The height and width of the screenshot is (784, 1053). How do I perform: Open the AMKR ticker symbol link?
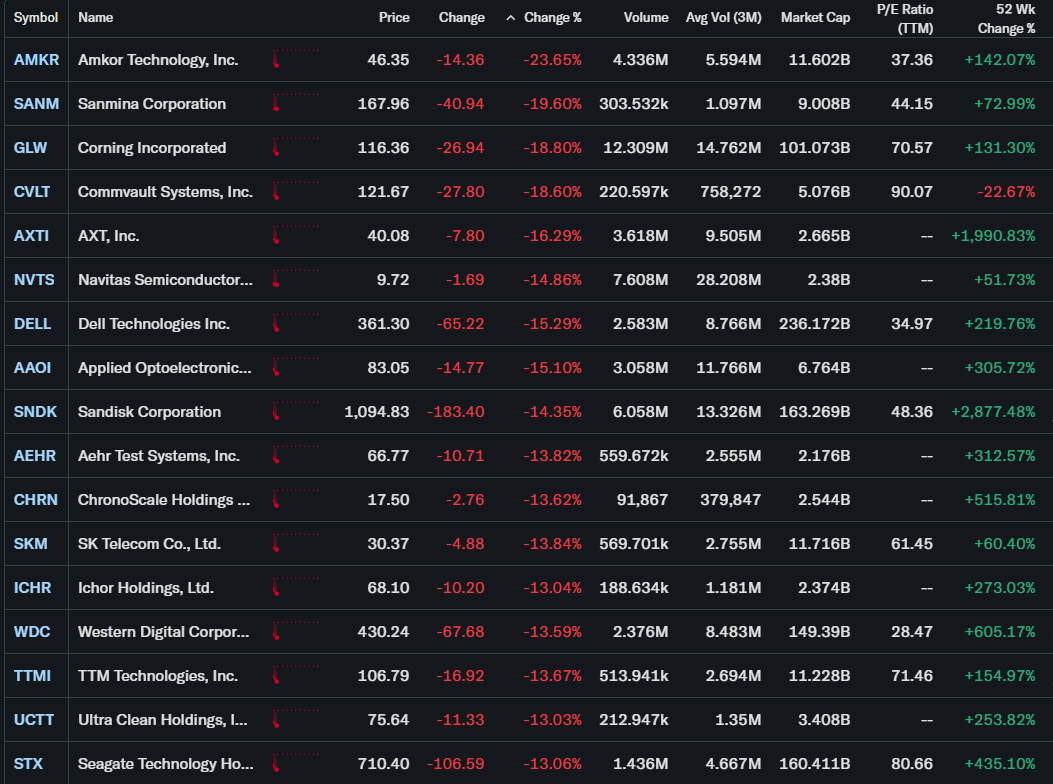pos(36,60)
